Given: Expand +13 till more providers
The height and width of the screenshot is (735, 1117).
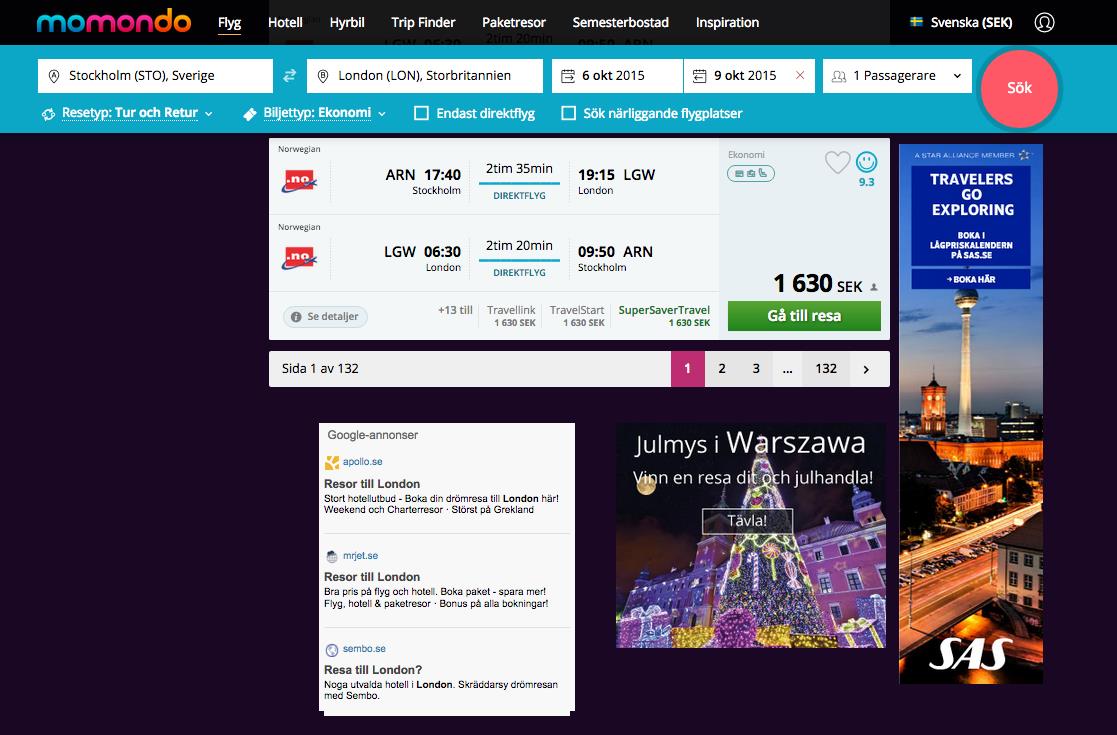Looking at the screenshot, I should coord(455,311).
